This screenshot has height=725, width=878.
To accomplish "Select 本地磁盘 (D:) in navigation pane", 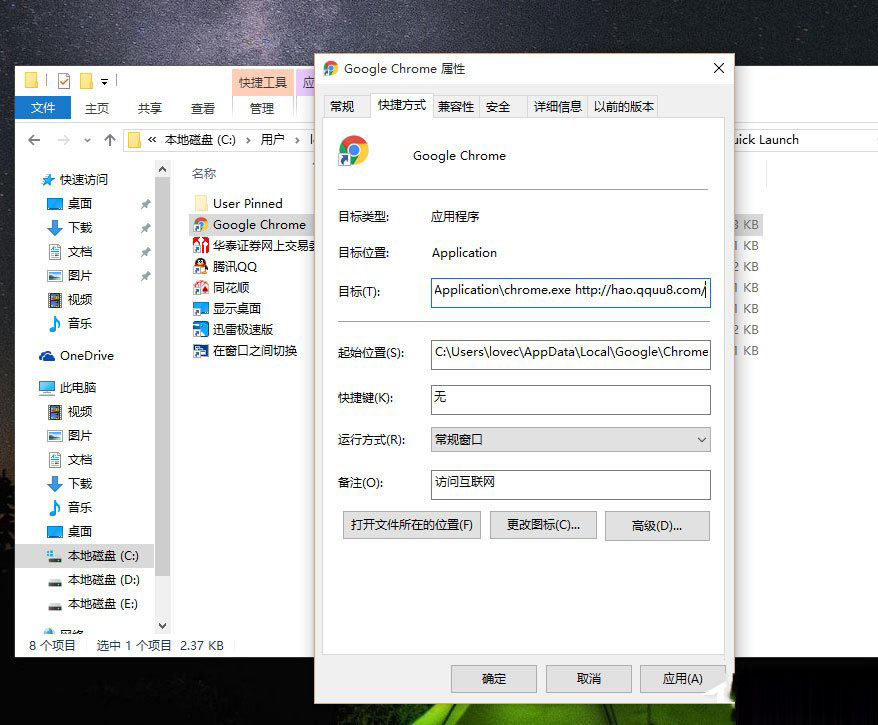I will click(93, 580).
